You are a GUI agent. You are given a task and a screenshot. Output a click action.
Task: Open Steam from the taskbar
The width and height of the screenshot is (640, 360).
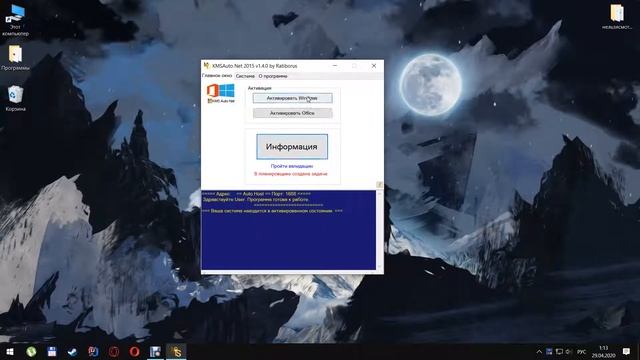click(x=72, y=351)
